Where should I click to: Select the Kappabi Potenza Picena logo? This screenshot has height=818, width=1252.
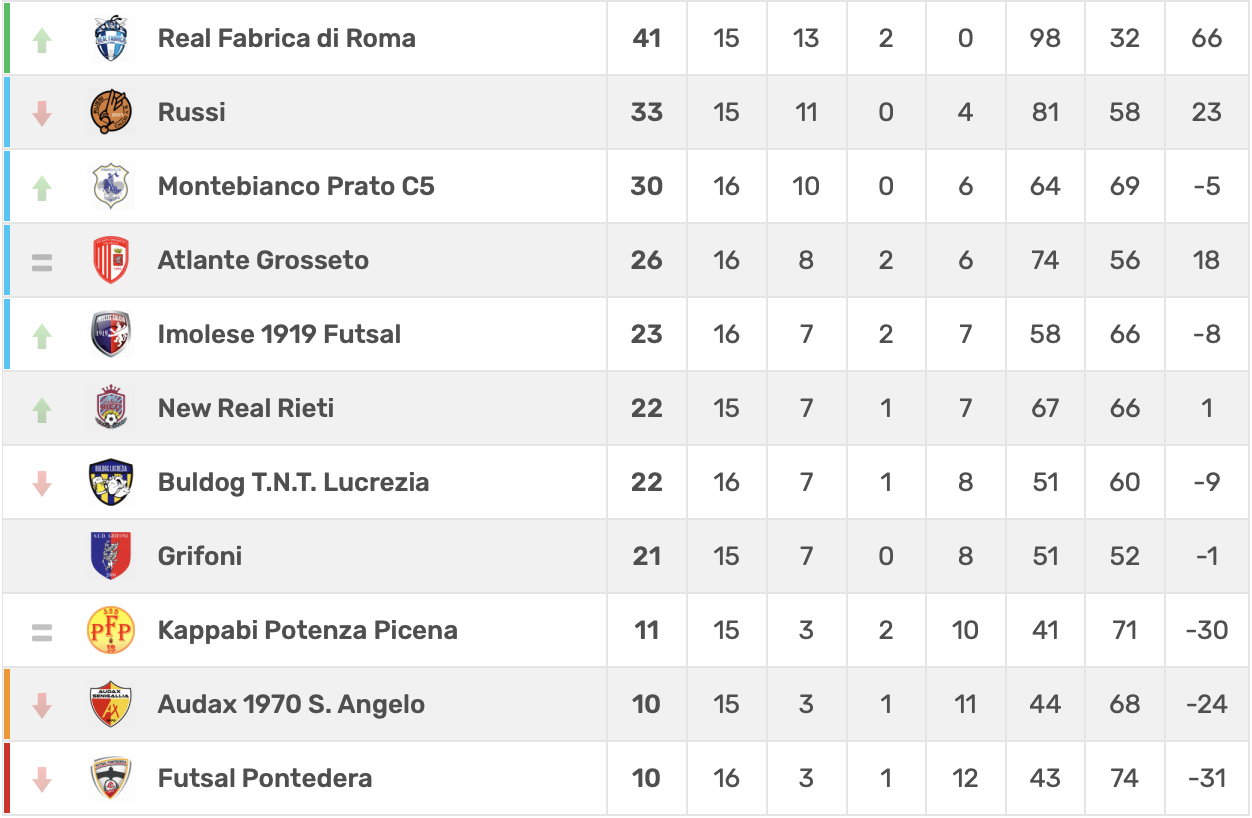click(x=111, y=630)
